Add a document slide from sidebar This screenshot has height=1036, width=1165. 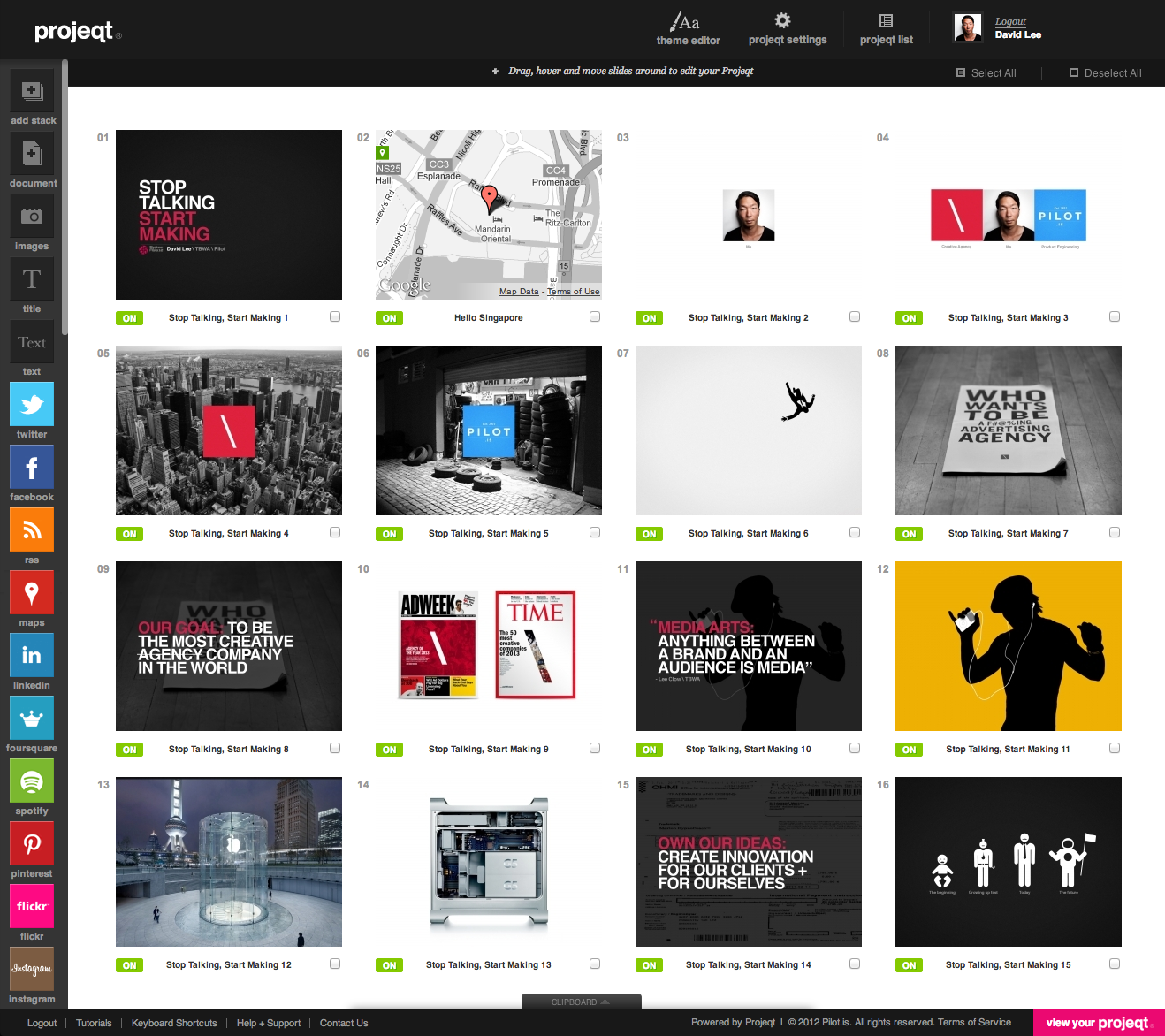pos(32,154)
